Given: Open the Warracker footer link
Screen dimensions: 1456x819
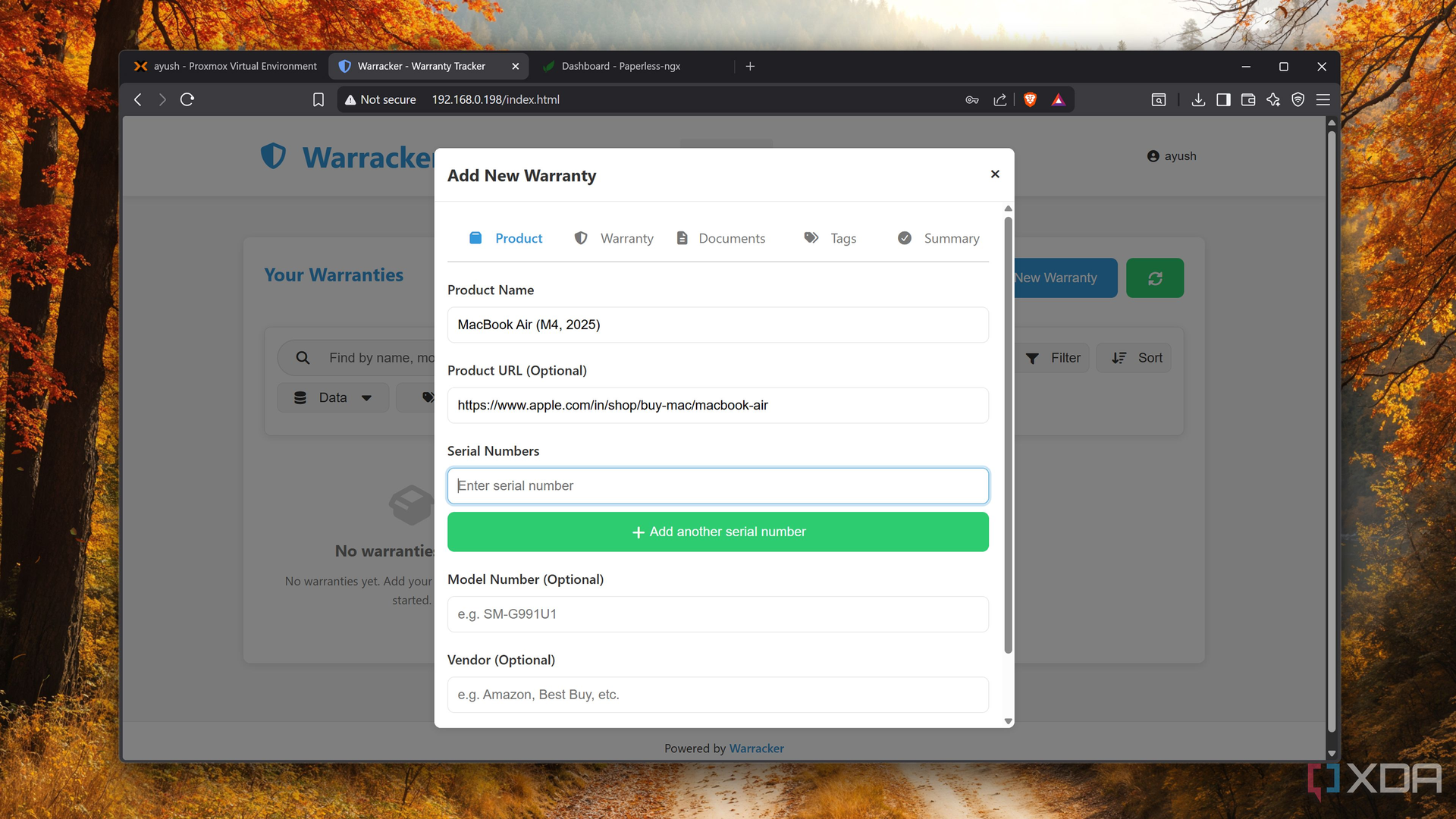Looking at the screenshot, I should pyautogui.click(x=756, y=748).
